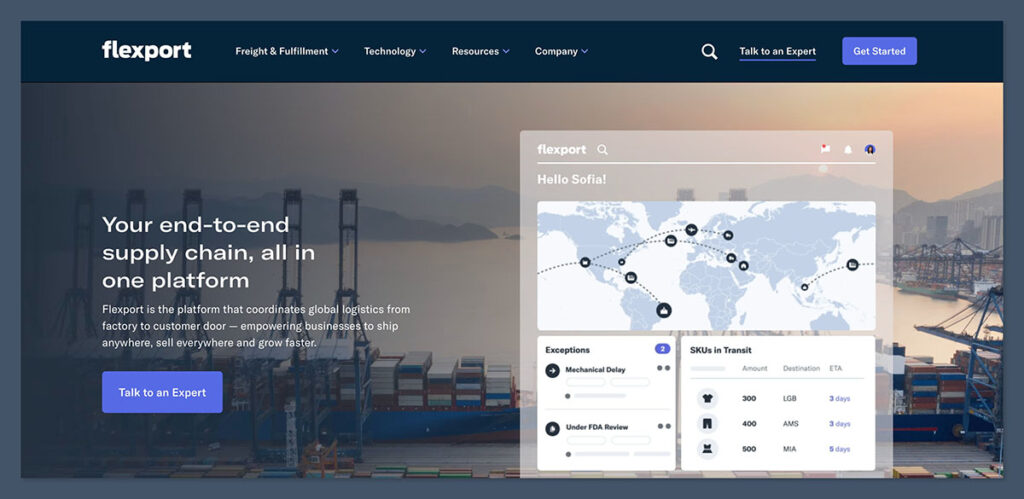Click the world map in the dashboard
The image size is (1024, 499).
tap(706, 265)
